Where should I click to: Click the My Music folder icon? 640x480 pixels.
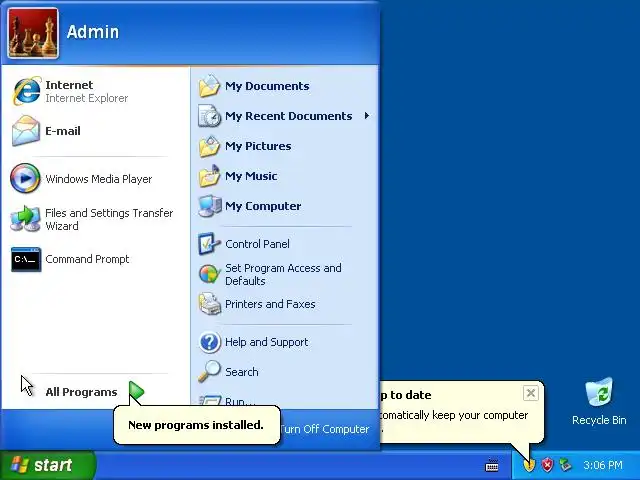[209, 176]
